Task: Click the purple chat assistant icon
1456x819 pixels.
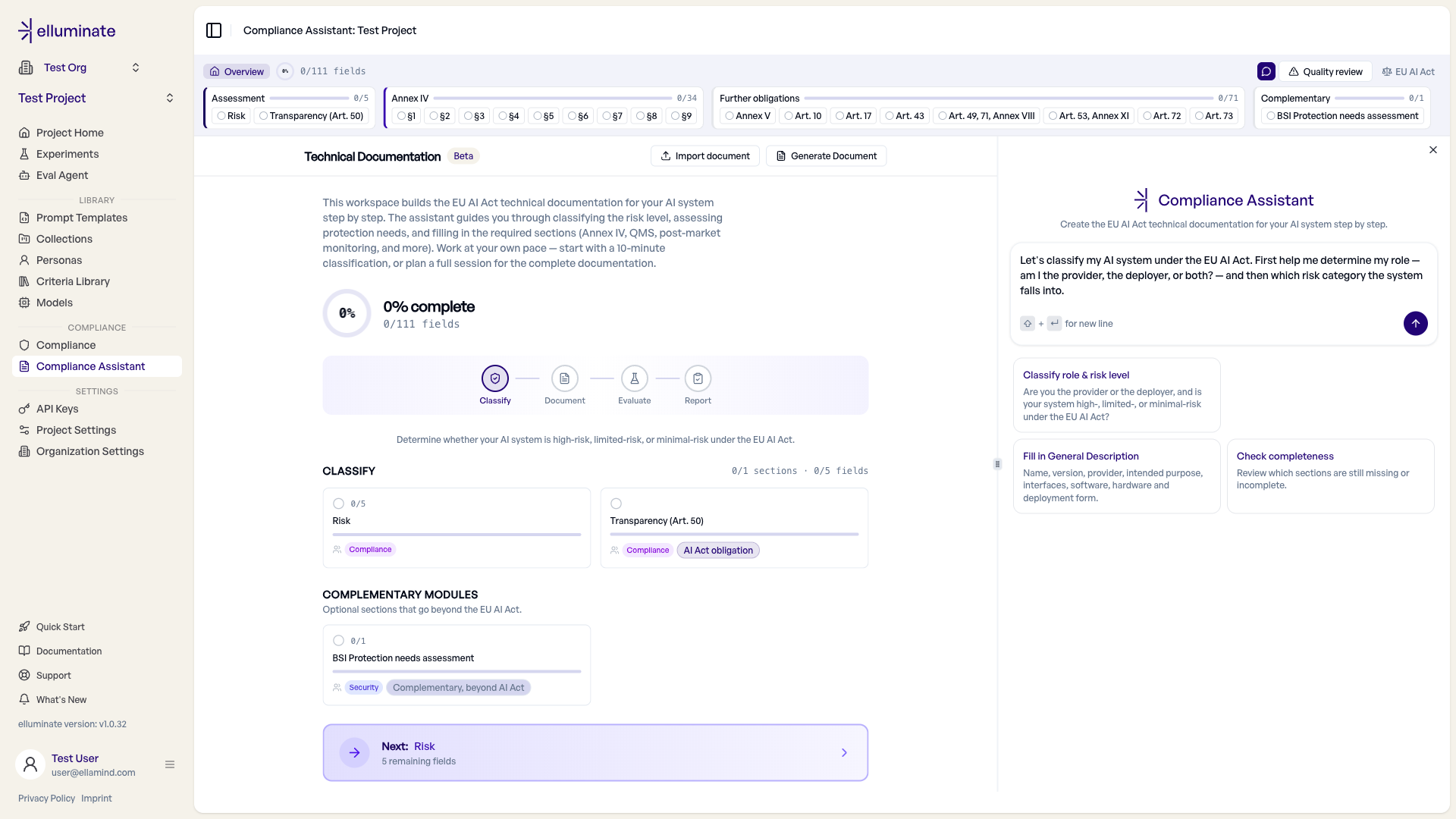Action: (x=1266, y=71)
